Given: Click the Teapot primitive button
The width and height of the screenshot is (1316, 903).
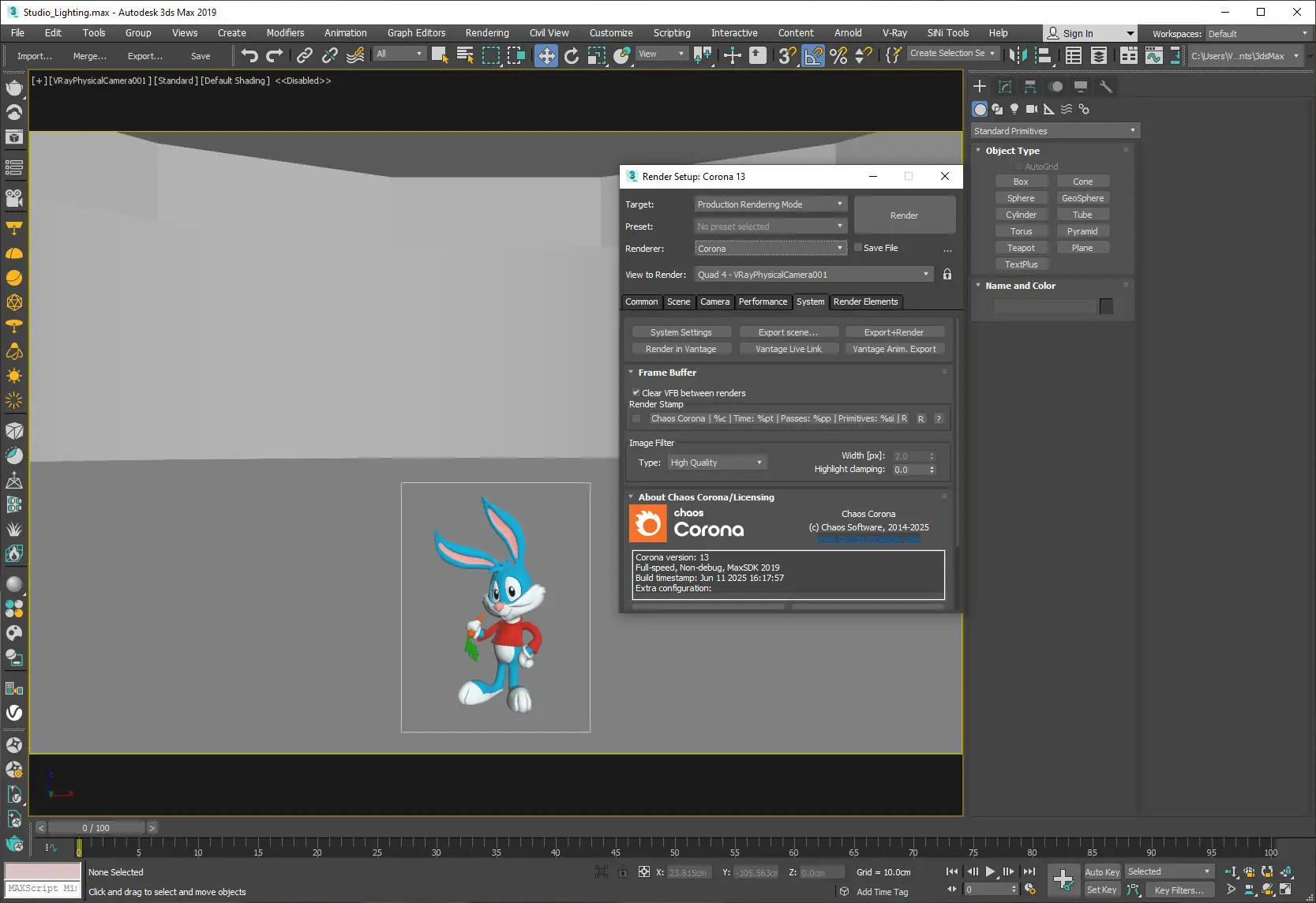Looking at the screenshot, I should coord(1021,248).
